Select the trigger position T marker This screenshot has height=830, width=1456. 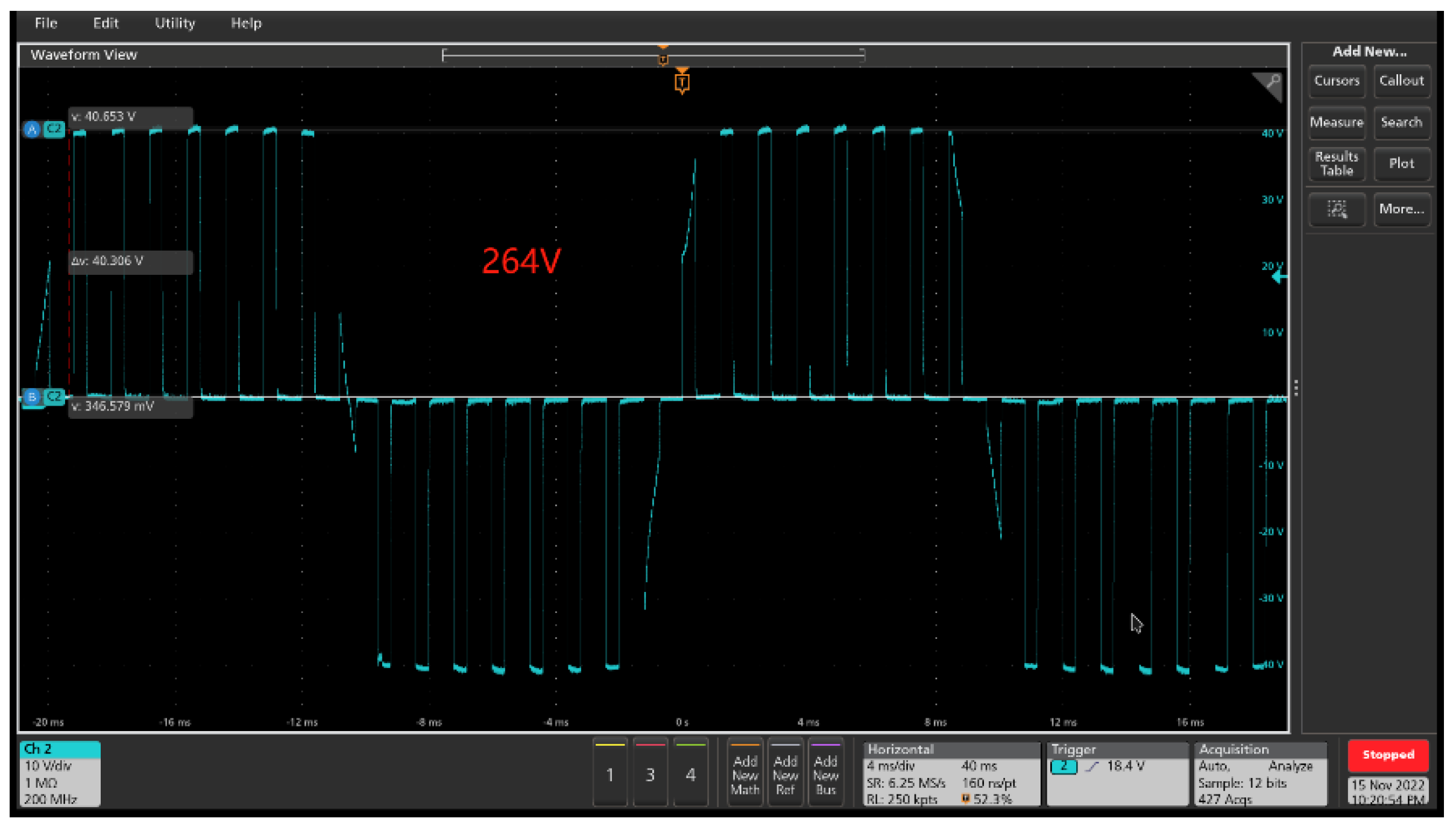coord(682,81)
